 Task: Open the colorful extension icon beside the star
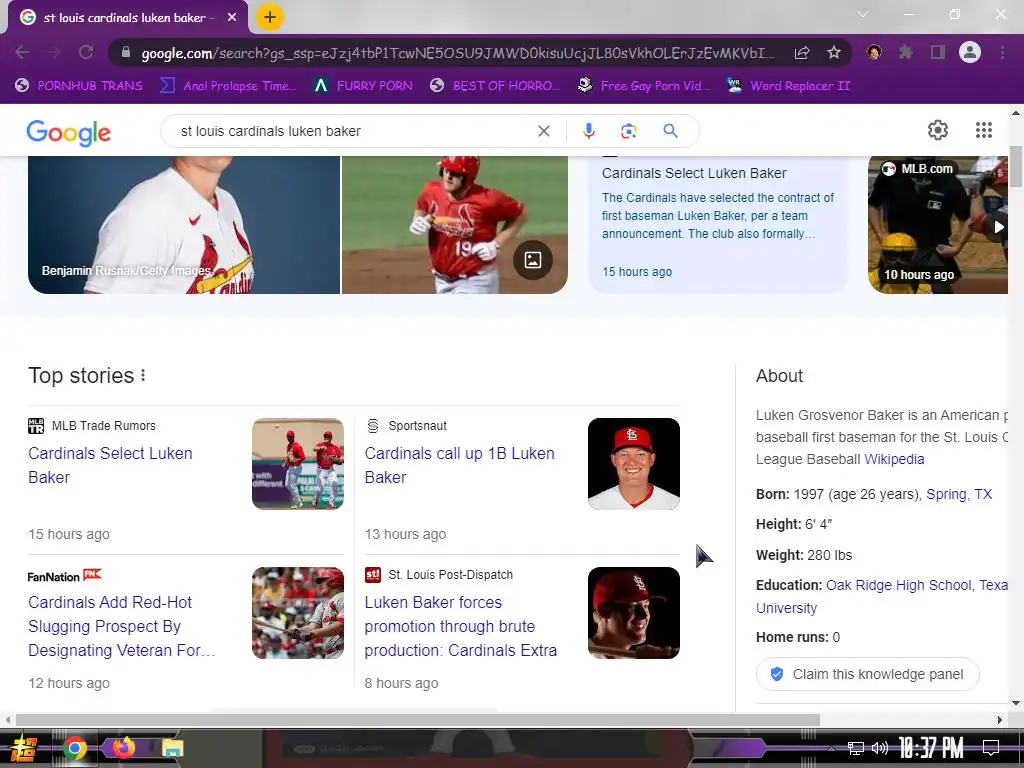874,52
